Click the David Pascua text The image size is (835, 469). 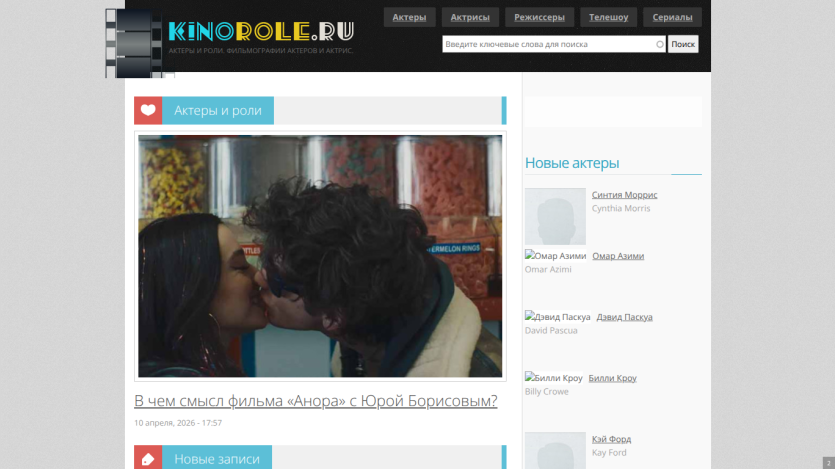(x=551, y=331)
